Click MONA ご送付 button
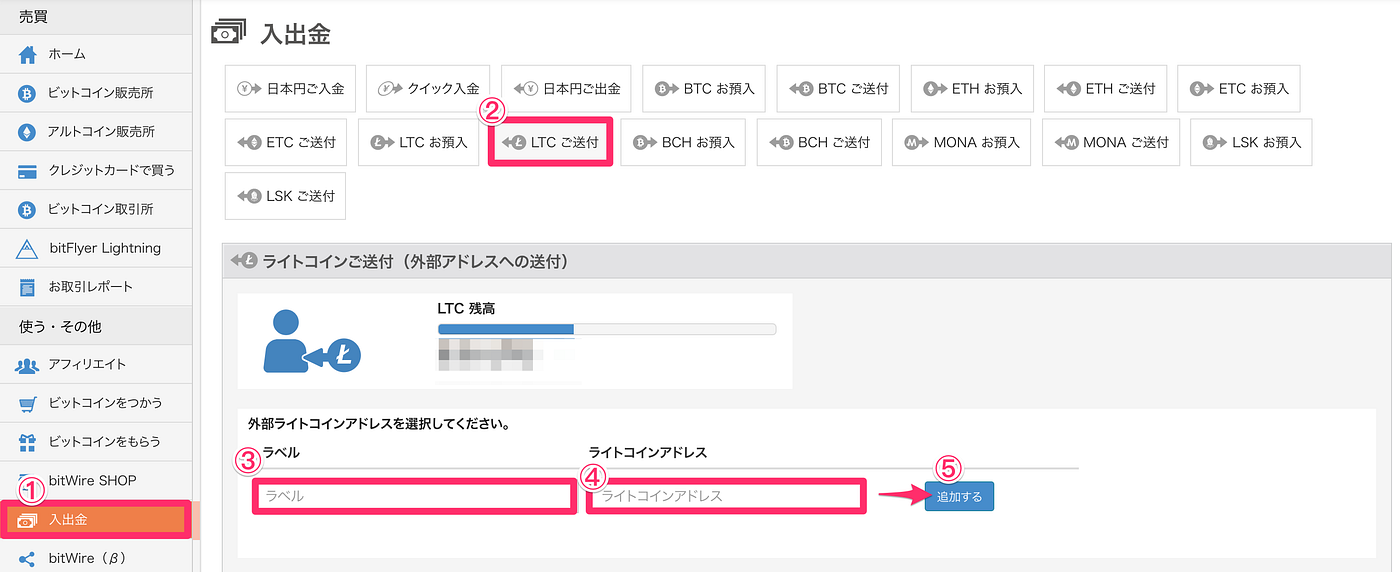The width and height of the screenshot is (1400, 572). click(x=1111, y=143)
